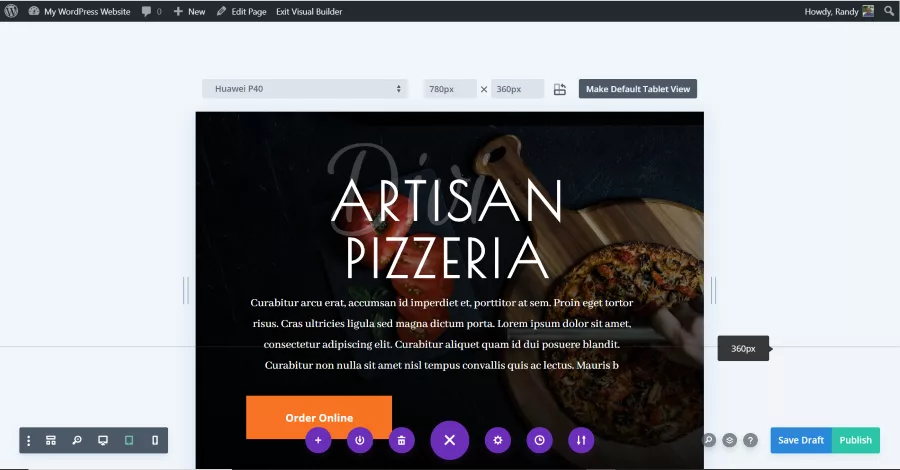Click the Order Online button
Viewport: 900px width, 470px height.
(319, 417)
